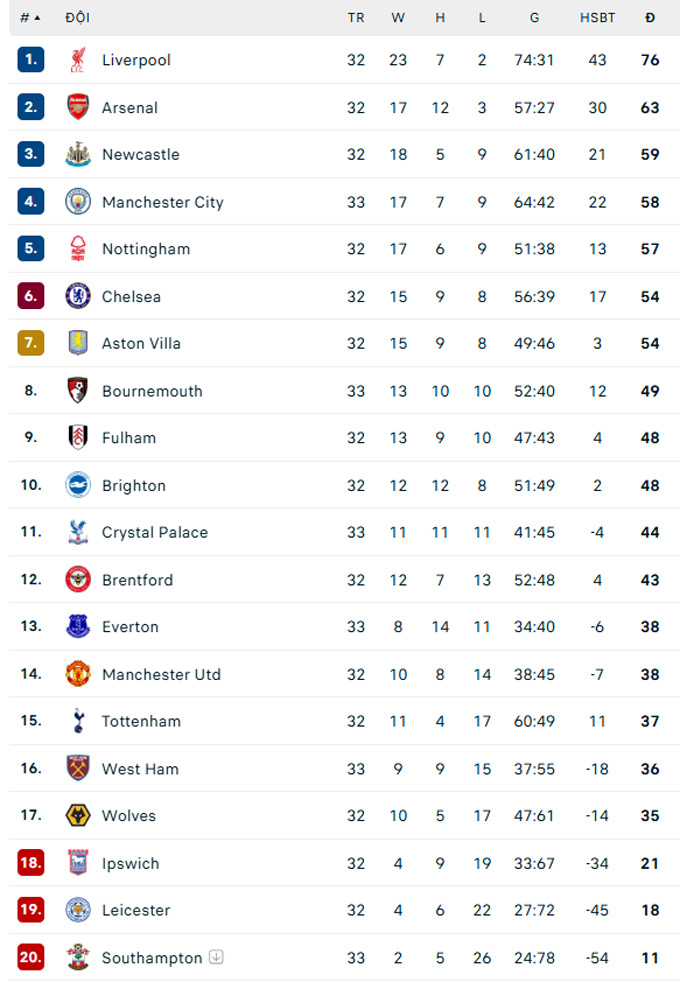Viewport: 680px width, 982px height.
Task: Click the Arsenal club crest icon
Action: pyautogui.click(x=78, y=107)
